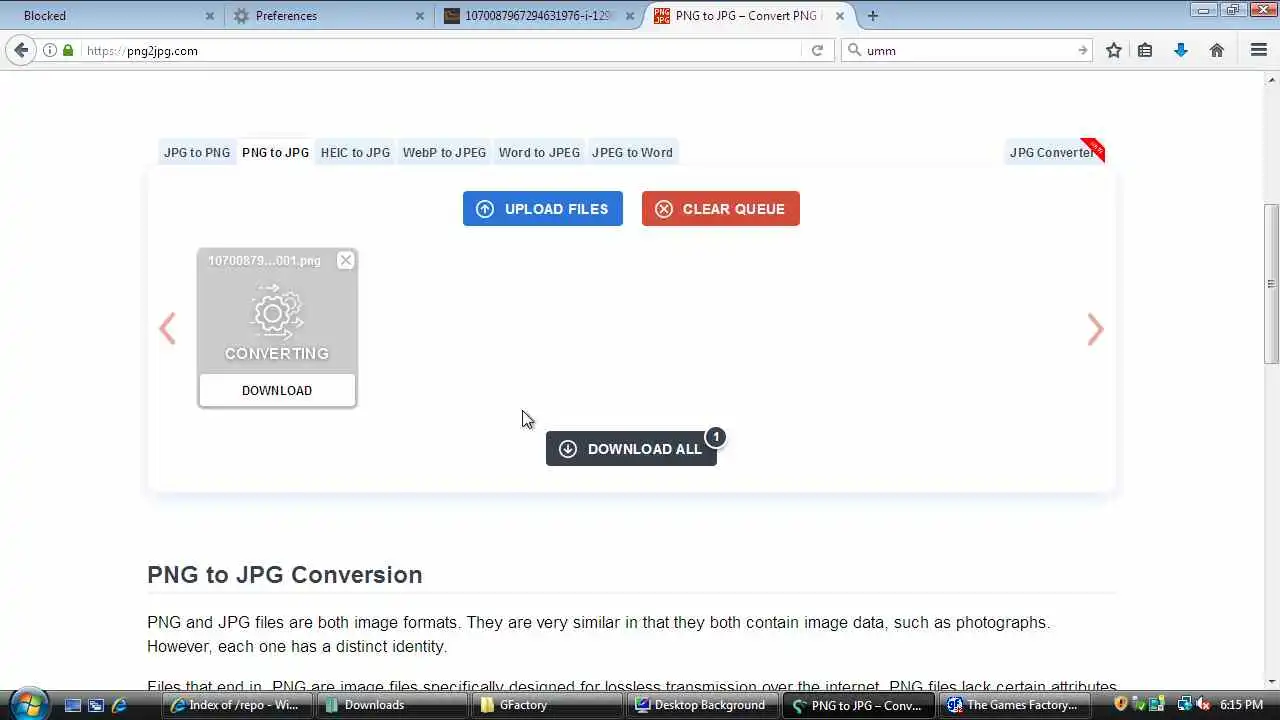Screen dimensions: 1280x720
Task: Click Show Desktop quick launch icon
Action: click(x=73, y=705)
